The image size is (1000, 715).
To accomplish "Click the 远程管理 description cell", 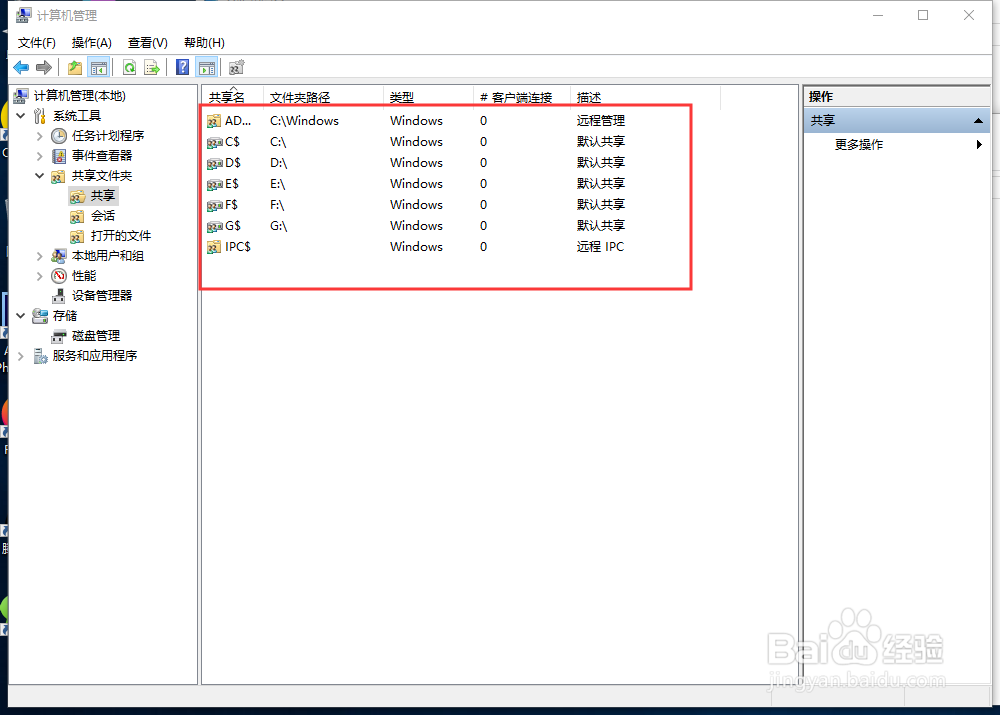I will [601, 121].
